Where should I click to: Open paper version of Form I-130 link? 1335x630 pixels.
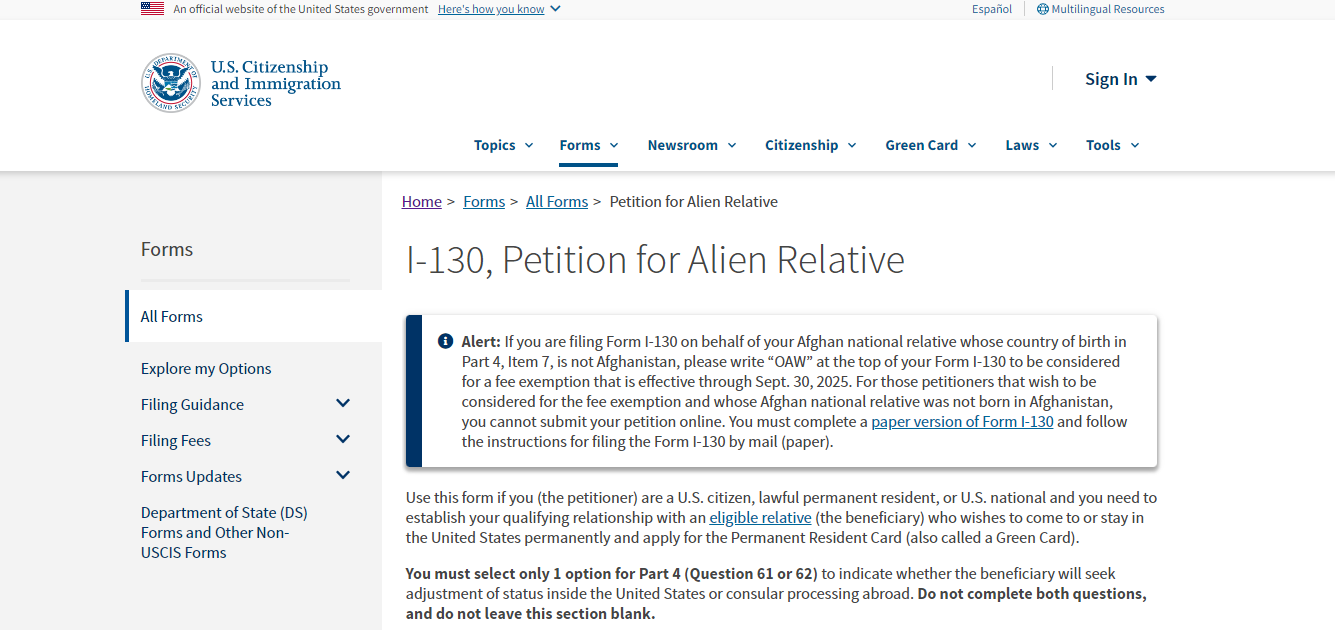pyautogui.click(x=962, y=421)
